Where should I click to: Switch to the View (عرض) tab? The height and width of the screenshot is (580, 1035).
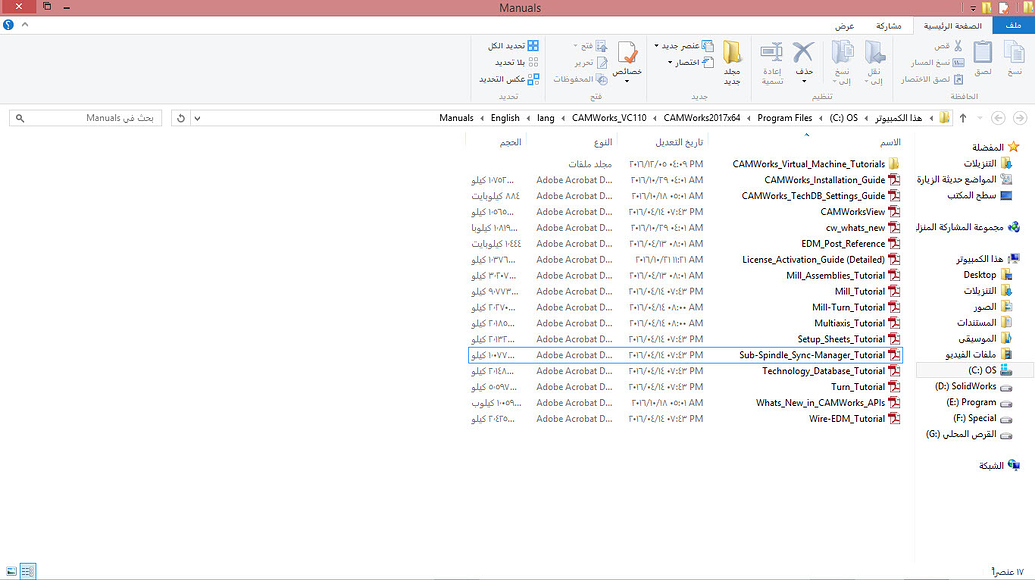point(844,26)
